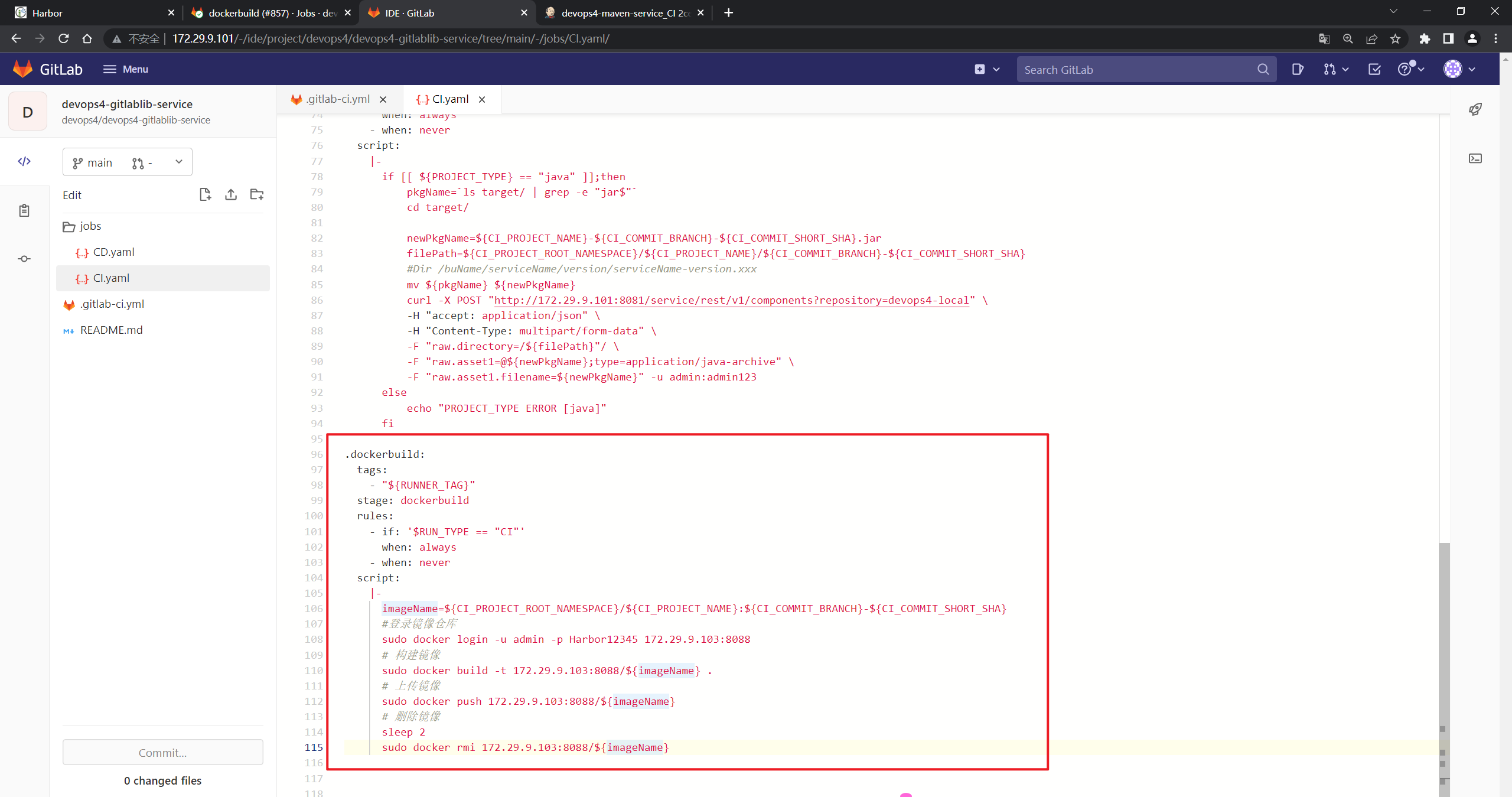Viewport: 1512px width, 797px height.
Task: Click 'sleep 2' on line 114
Action: pos(403,732)
